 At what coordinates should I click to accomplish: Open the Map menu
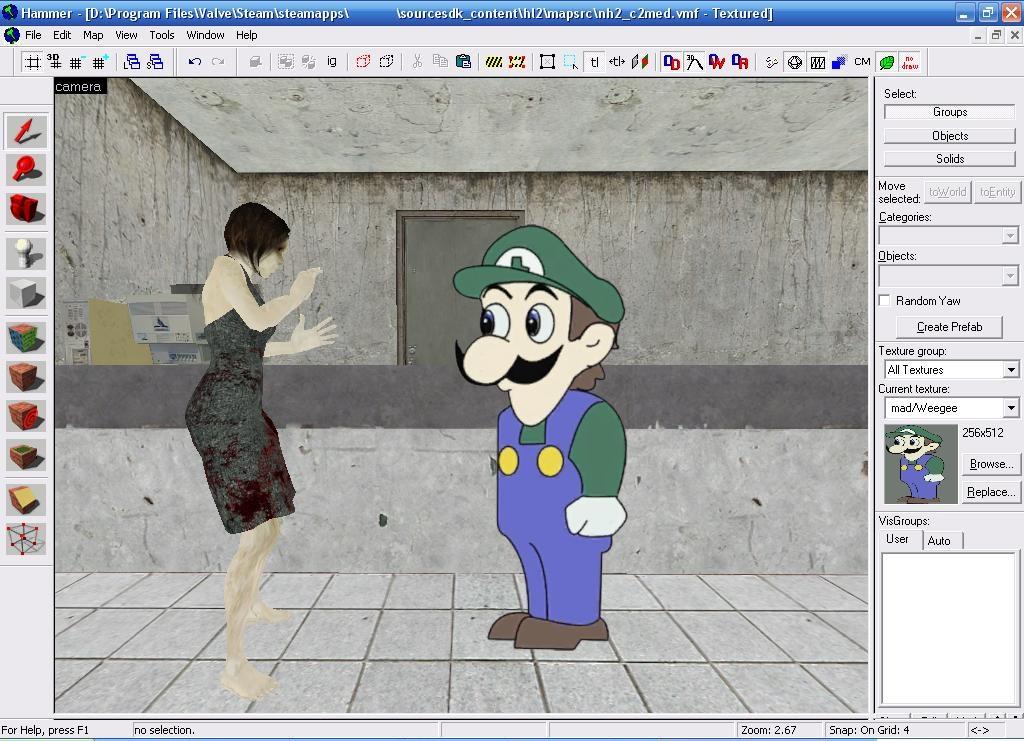93,35
